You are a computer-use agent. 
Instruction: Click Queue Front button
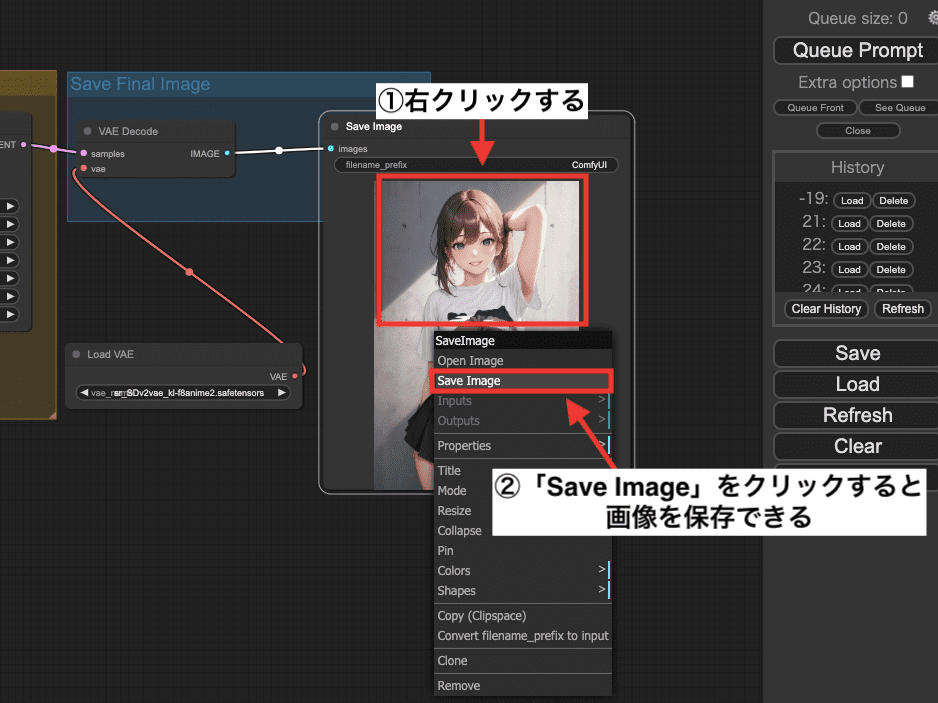coord(815,108)
